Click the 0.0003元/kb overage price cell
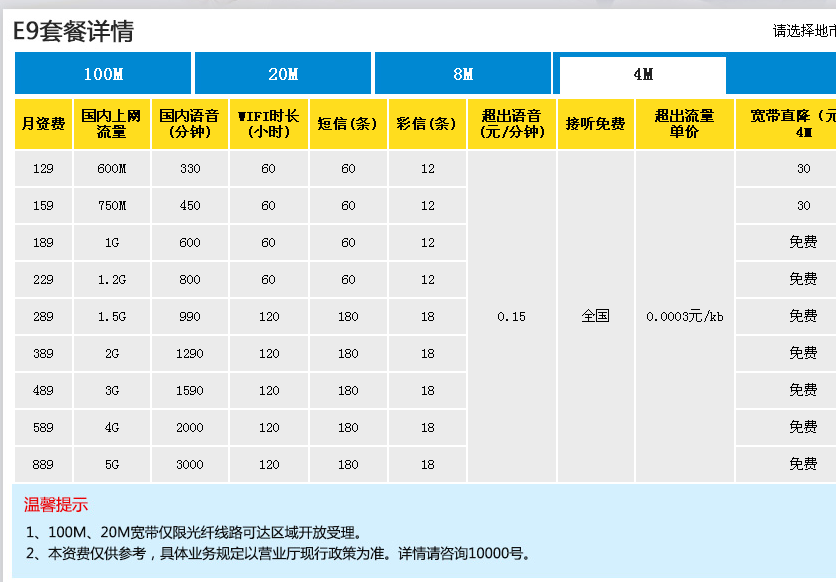836x582 pixels. (684, 317)
